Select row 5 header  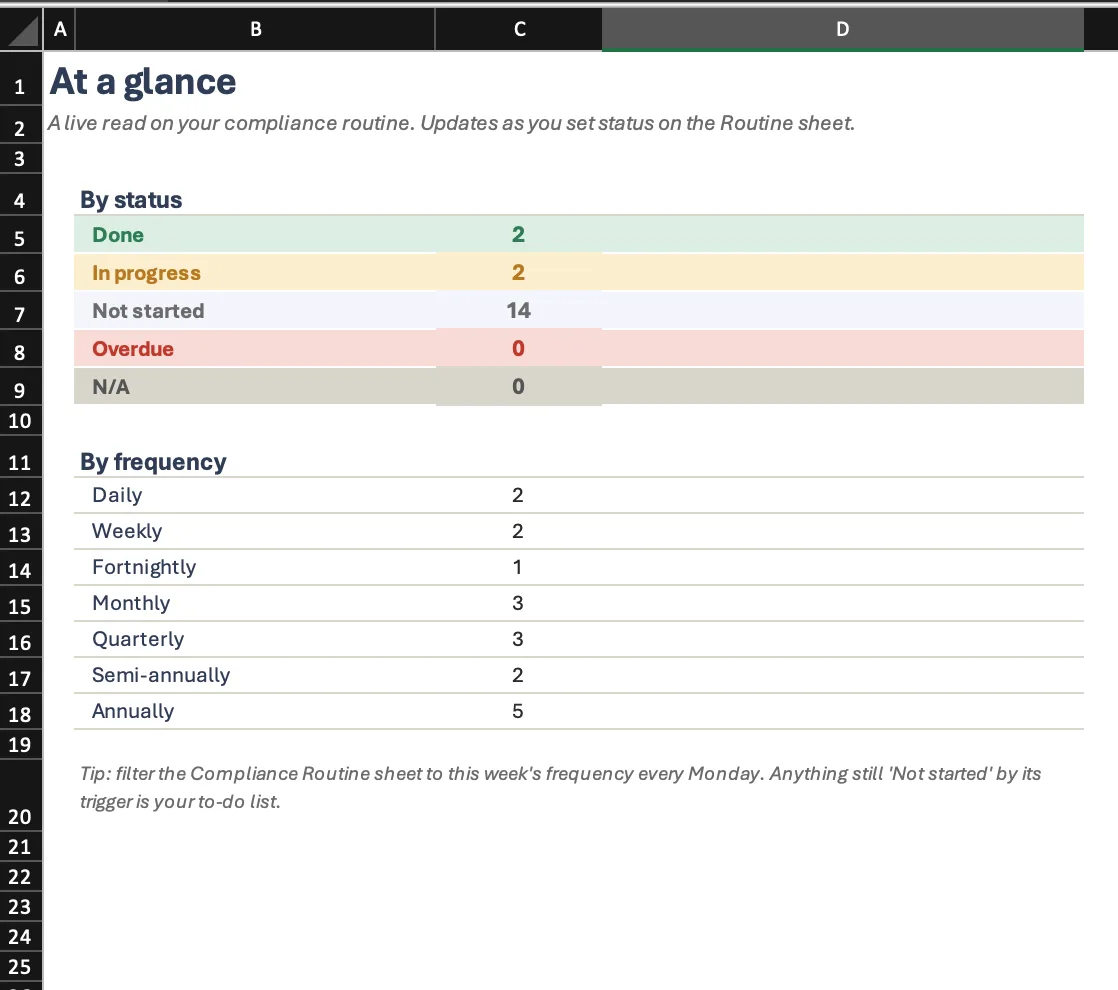point(21,235)
